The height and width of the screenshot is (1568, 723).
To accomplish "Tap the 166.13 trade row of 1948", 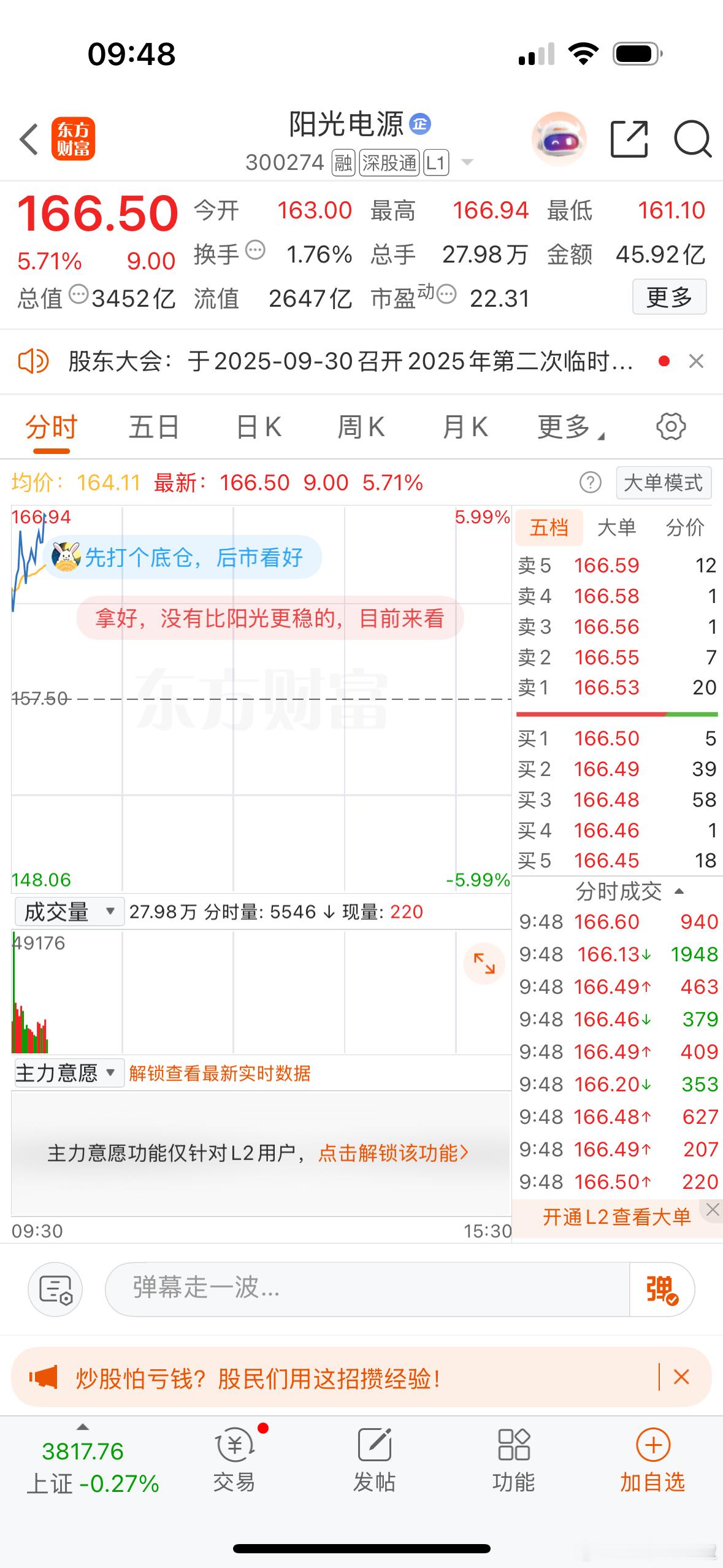I will tap(618, 954).
